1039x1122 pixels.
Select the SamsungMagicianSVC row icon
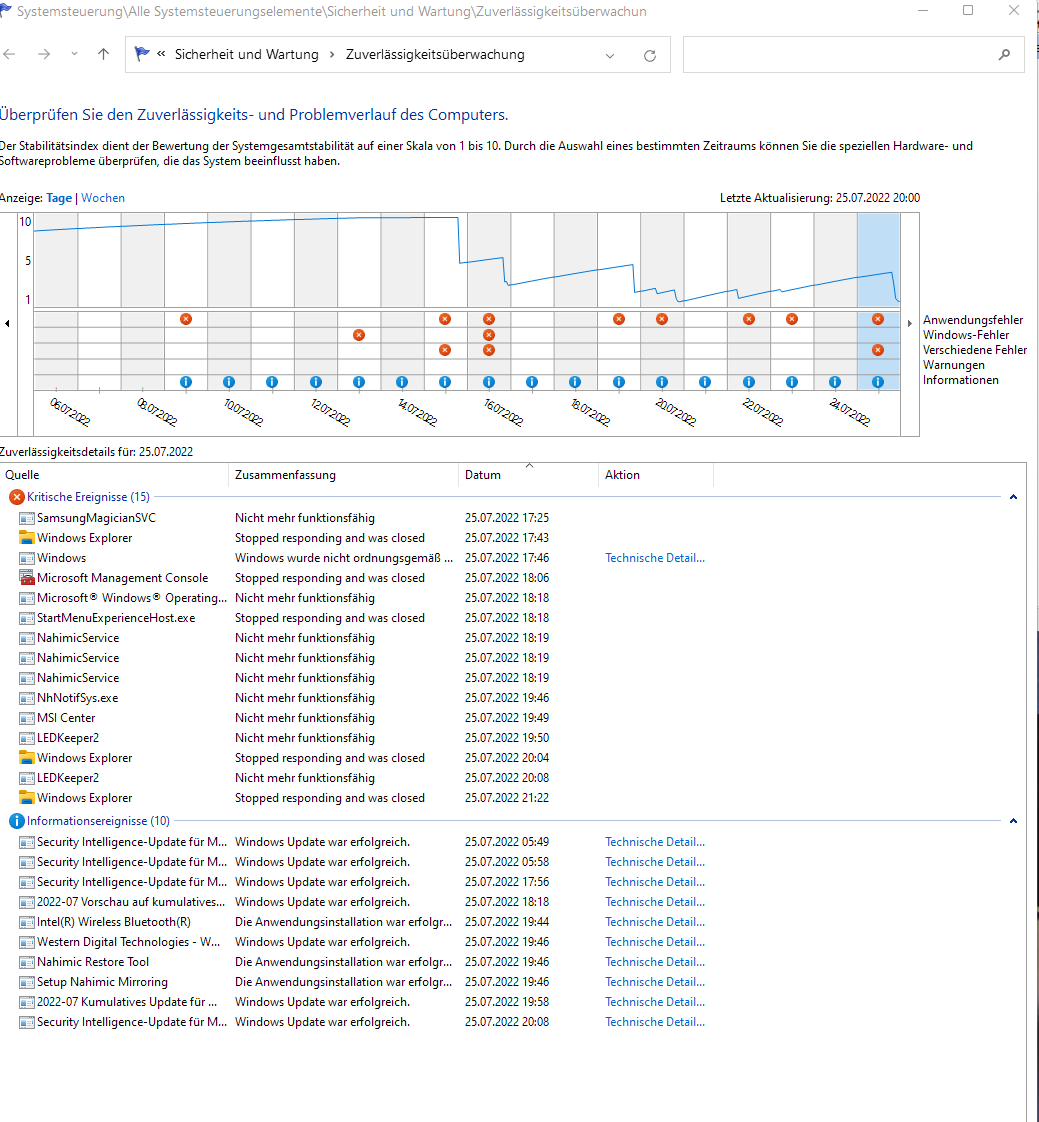coord(26,518)
